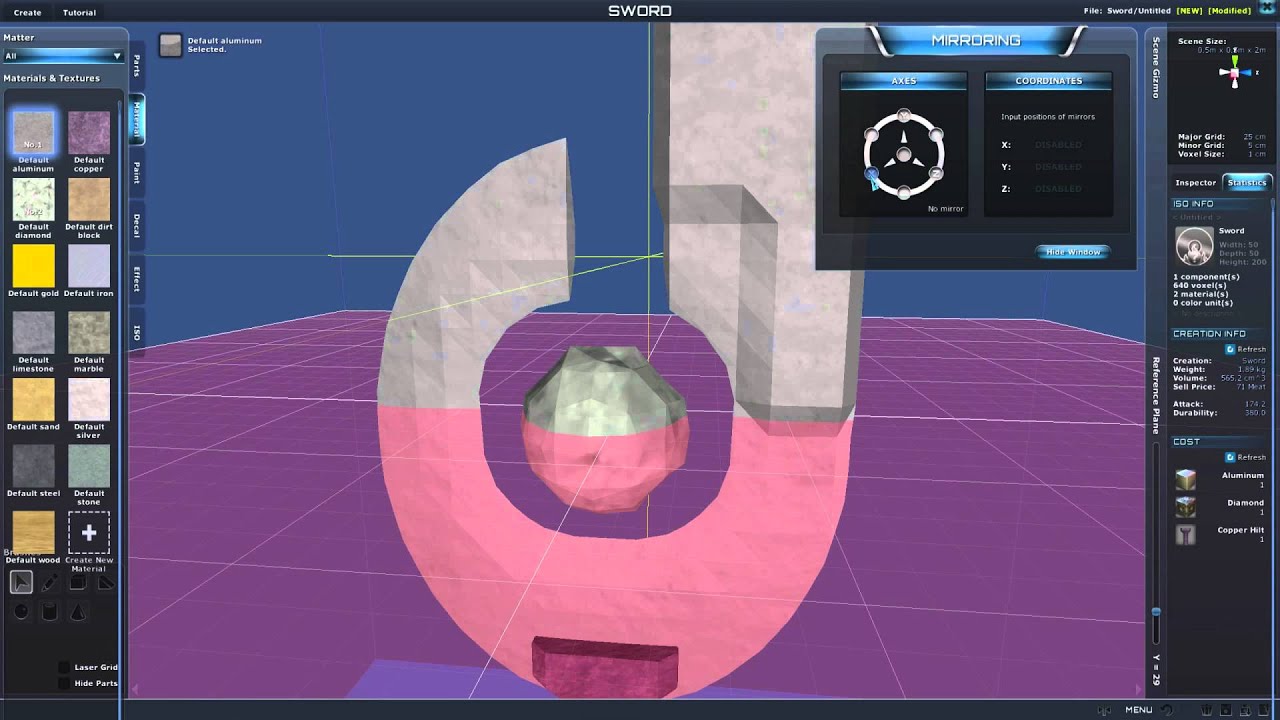Click the Y mirror coordinate field

pos(1058,167)
